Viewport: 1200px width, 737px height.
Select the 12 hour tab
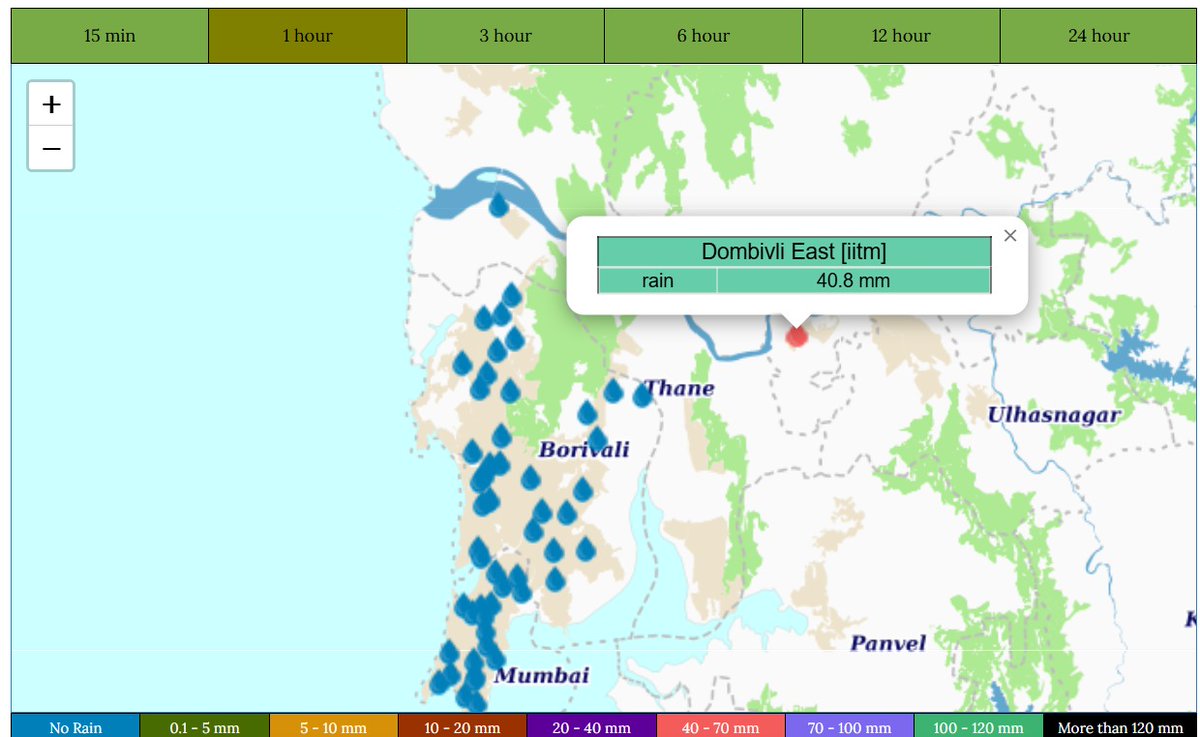(x=901, y=36)
